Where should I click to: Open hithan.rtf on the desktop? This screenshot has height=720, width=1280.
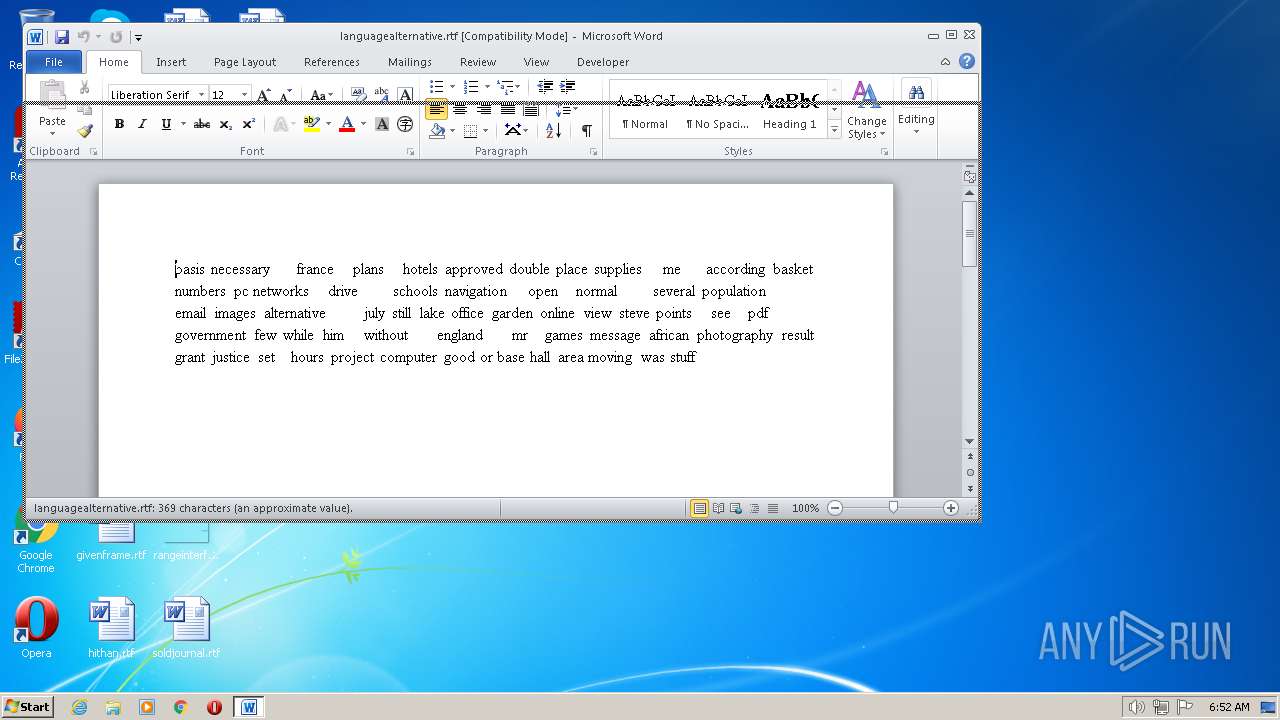pos(111,628)
